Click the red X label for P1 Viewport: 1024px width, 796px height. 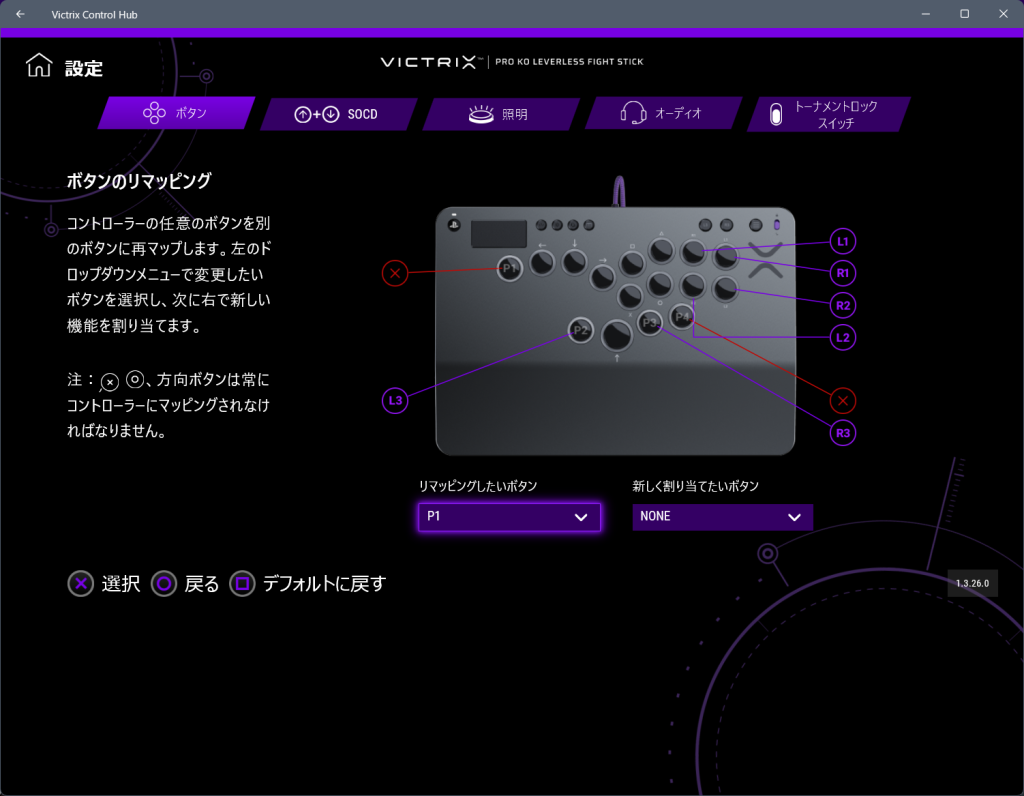pos(395,273)
